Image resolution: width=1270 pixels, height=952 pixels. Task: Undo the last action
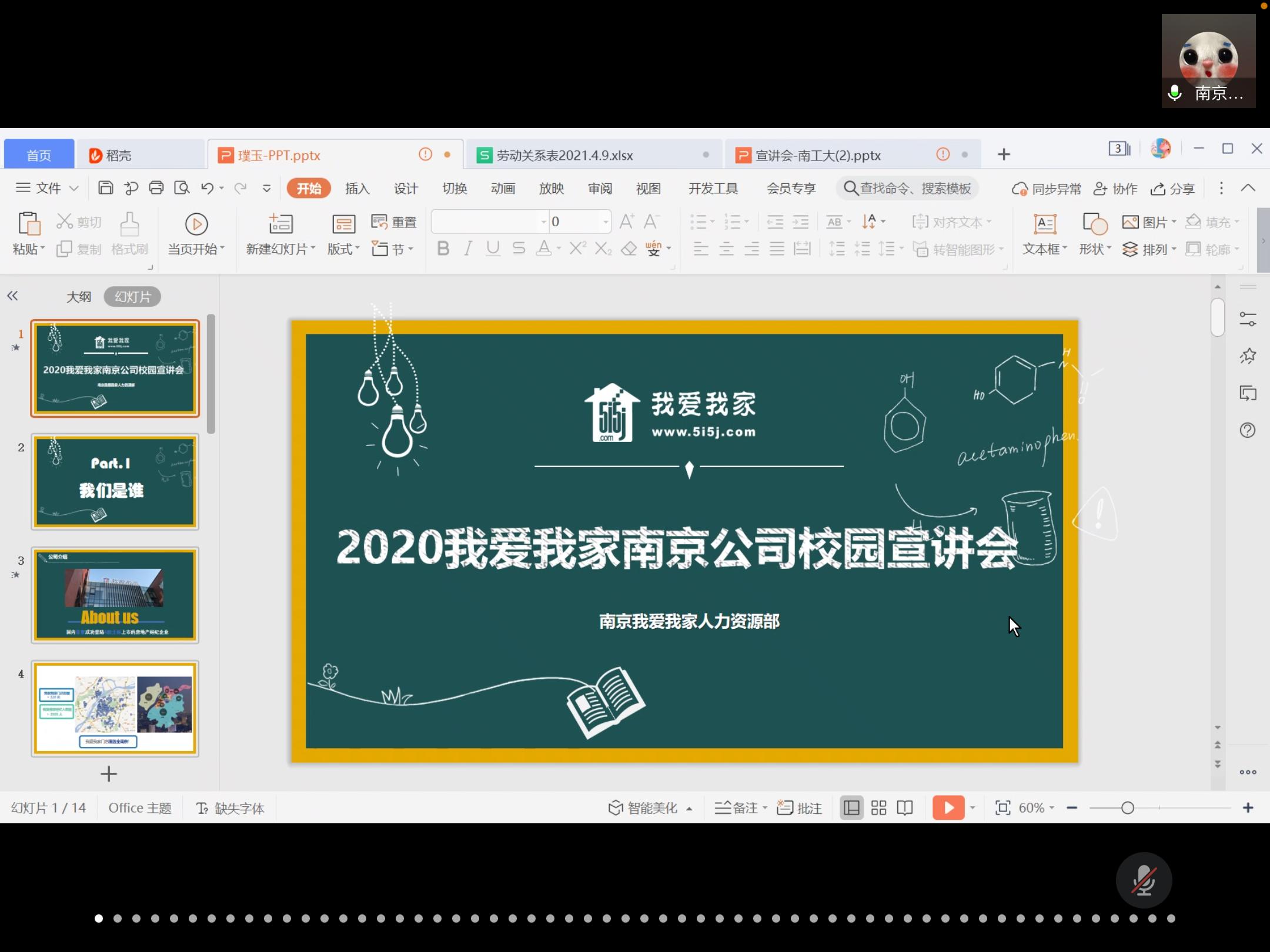(x=207, y=188)
